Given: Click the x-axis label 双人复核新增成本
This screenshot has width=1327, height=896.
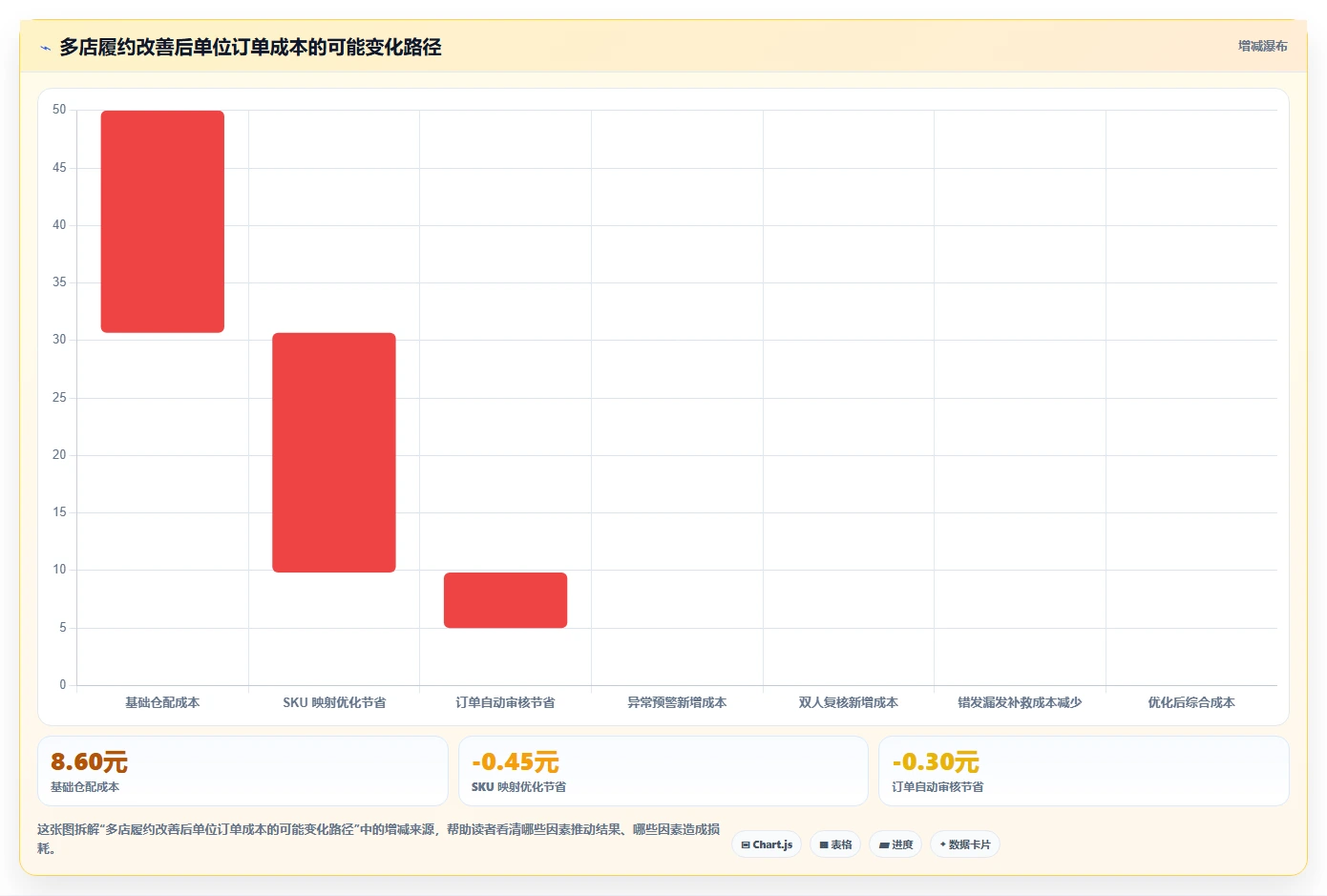Looking at the screenshot, I should pyautogui.click(x=849, y=702).
